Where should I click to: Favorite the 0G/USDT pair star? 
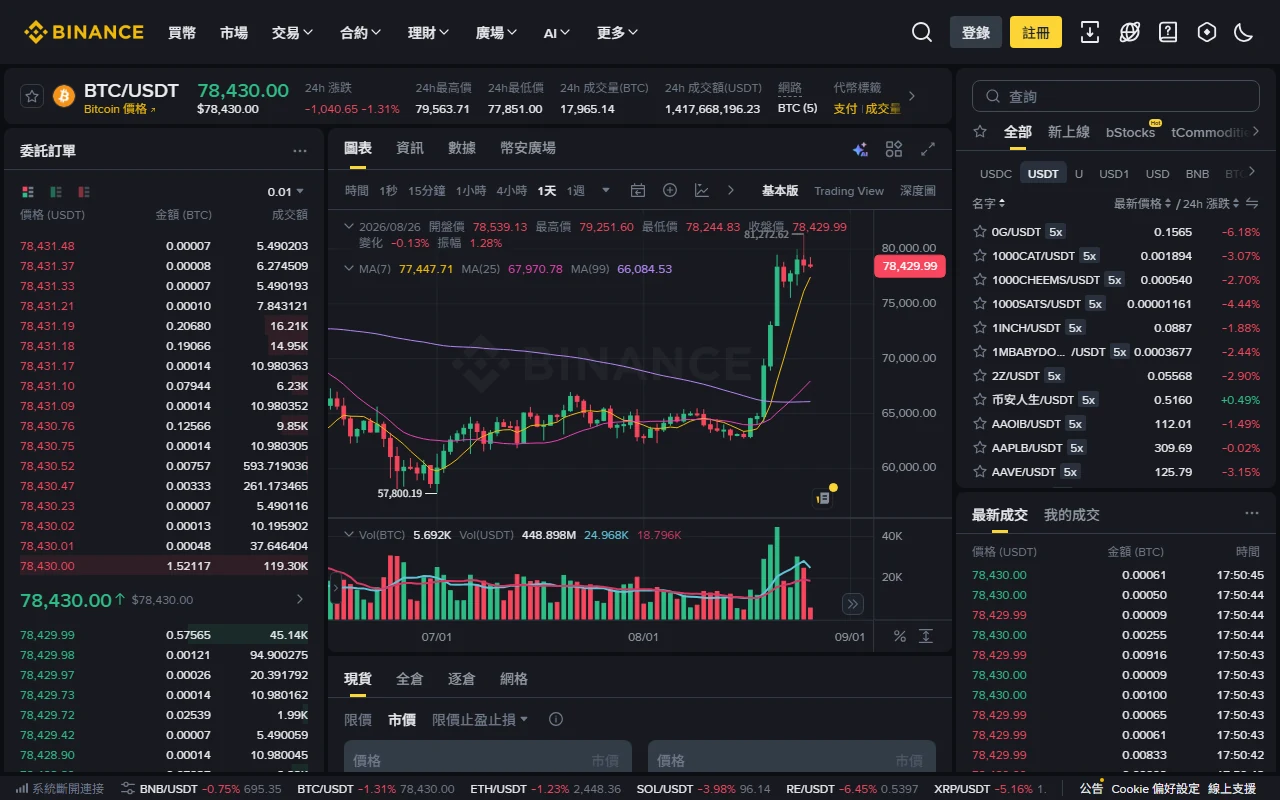[980, 231]
